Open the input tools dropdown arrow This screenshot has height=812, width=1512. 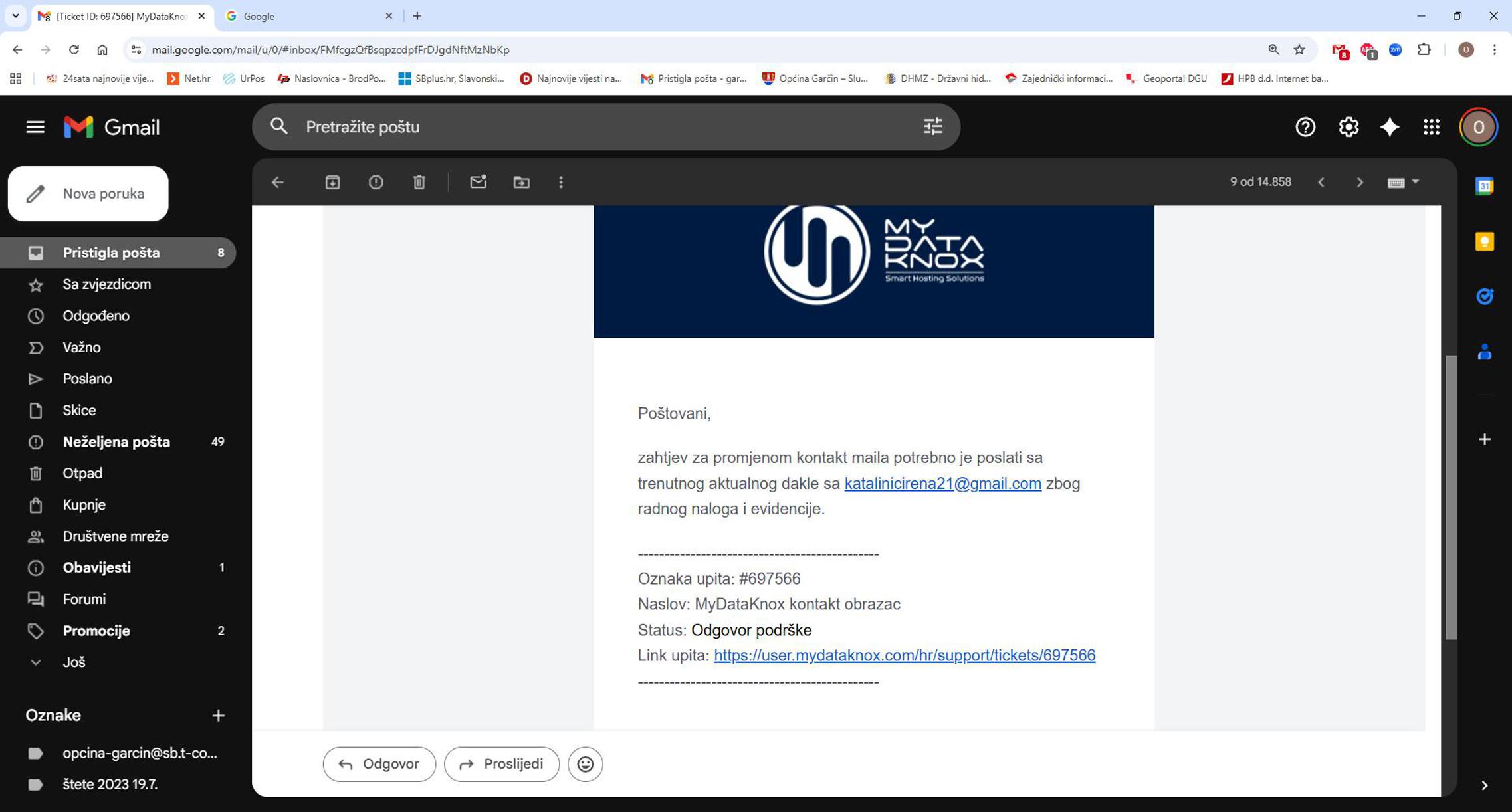click(1416, 181)
